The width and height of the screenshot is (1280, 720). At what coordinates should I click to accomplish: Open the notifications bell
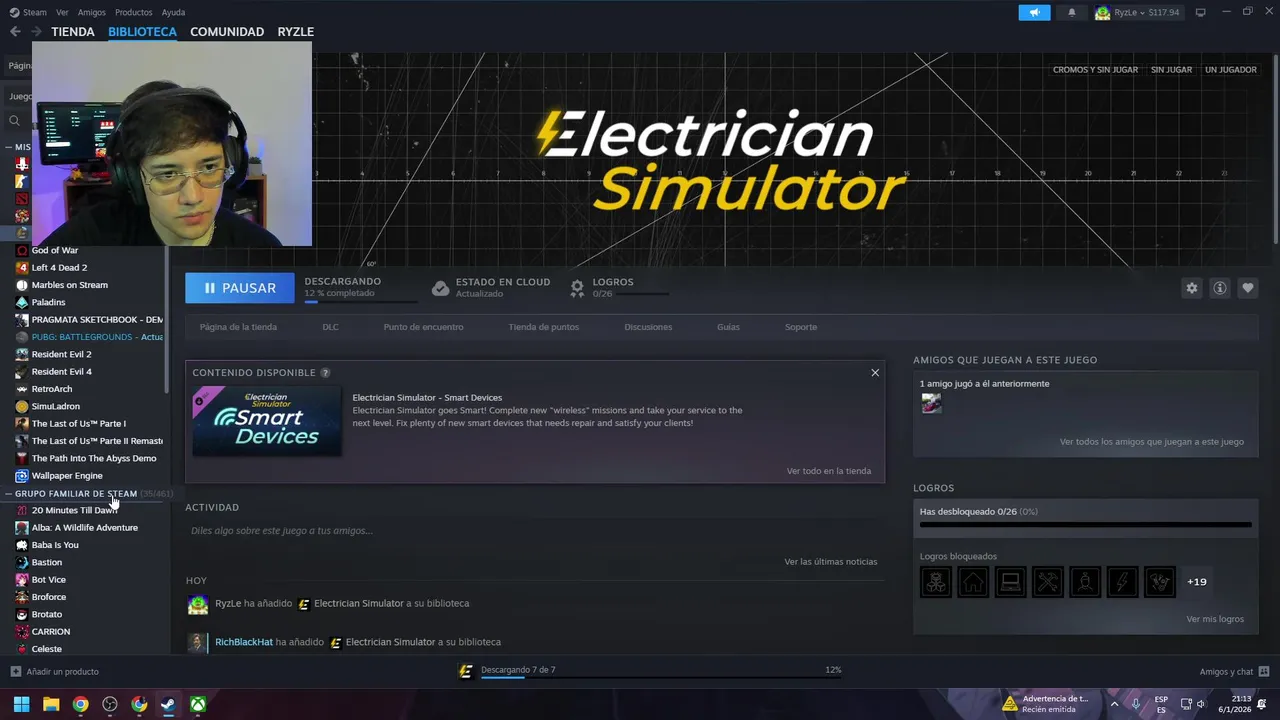1072,13
